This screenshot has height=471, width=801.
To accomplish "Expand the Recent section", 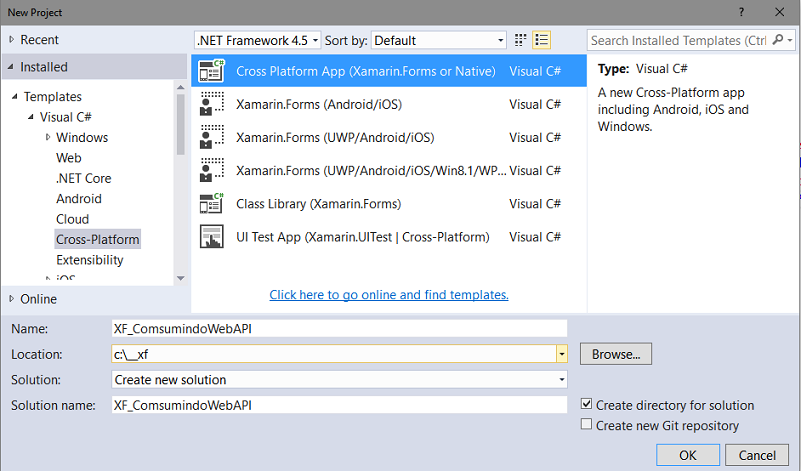I will click(11, 40).
